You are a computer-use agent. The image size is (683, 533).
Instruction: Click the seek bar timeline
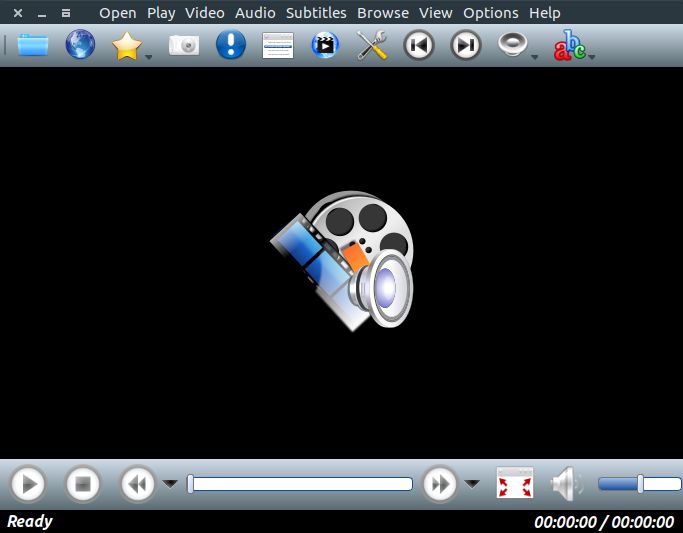pyautogui.click(x=300, y=484)
